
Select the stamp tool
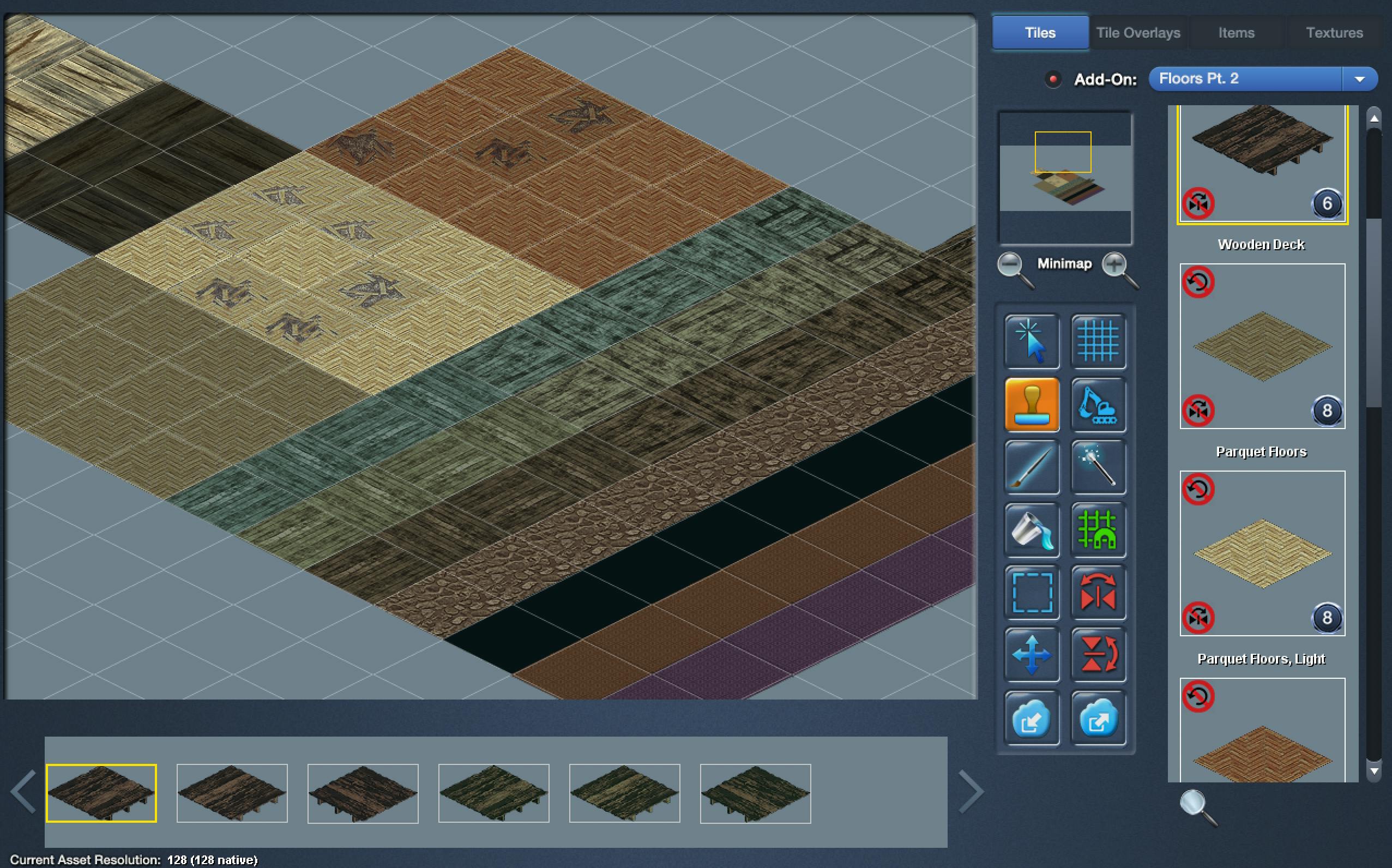pyautogui.click(x=1032, y=404)
